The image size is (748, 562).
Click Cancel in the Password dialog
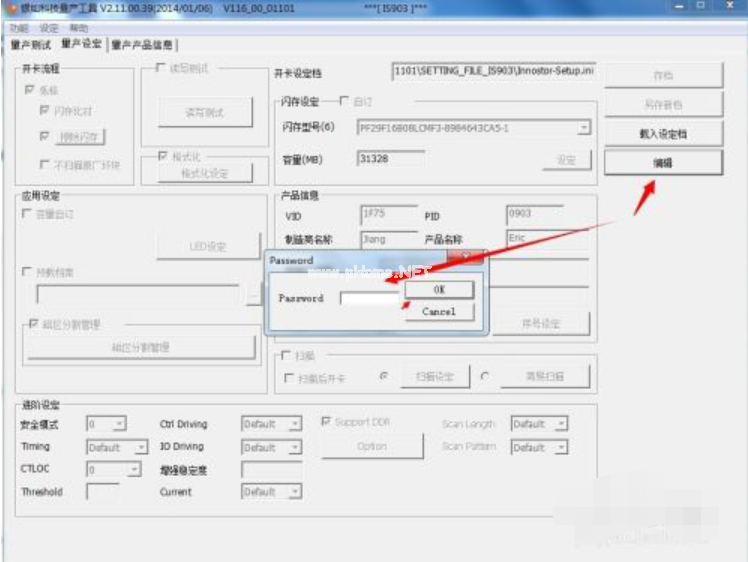click(439, 311)
